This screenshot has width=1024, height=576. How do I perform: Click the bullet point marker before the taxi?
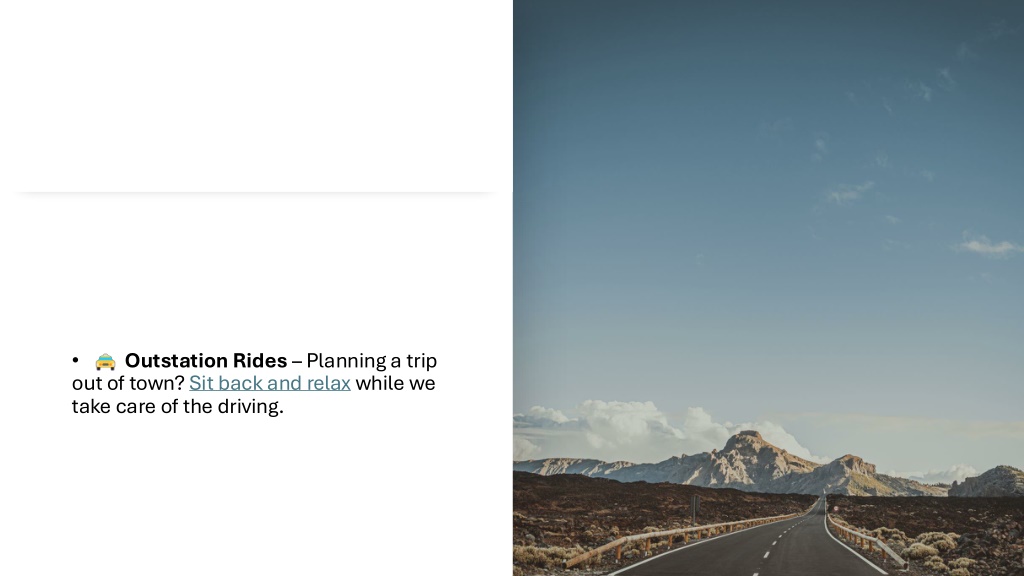pyautogui.click(x=76, y=360)
